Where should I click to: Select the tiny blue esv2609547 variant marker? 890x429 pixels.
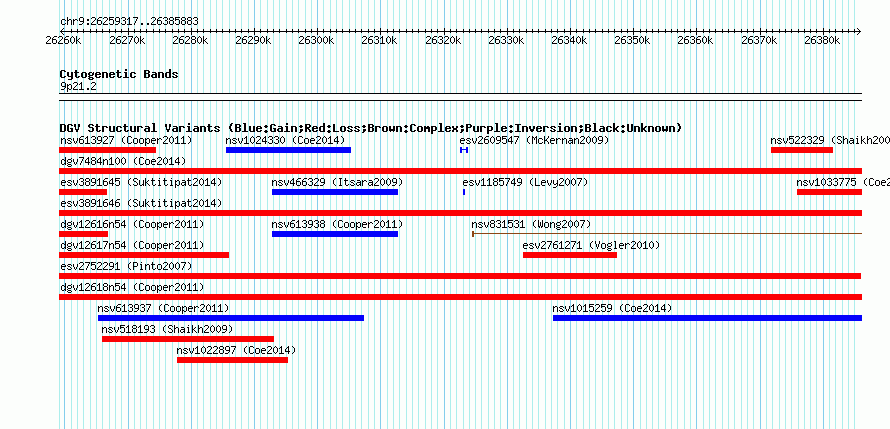coord(464,150)
